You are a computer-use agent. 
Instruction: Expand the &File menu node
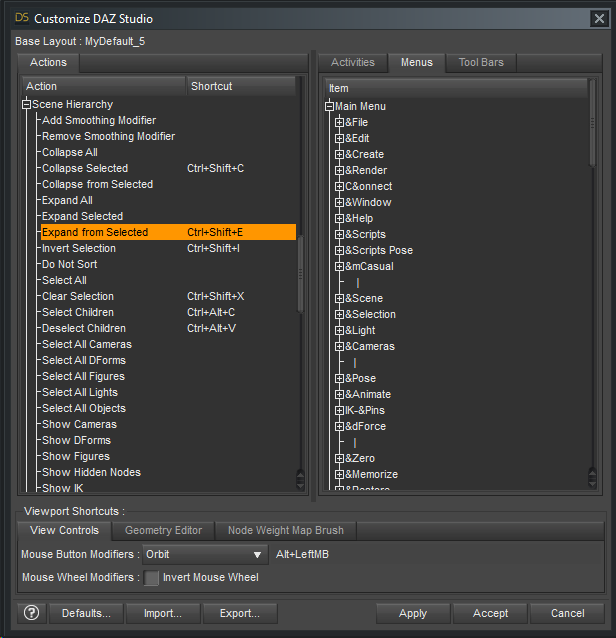coord(339,122)
